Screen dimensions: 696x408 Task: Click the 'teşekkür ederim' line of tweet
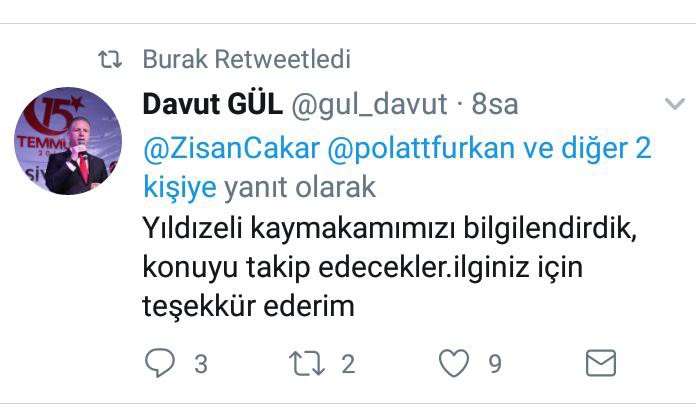pos(249,306)
